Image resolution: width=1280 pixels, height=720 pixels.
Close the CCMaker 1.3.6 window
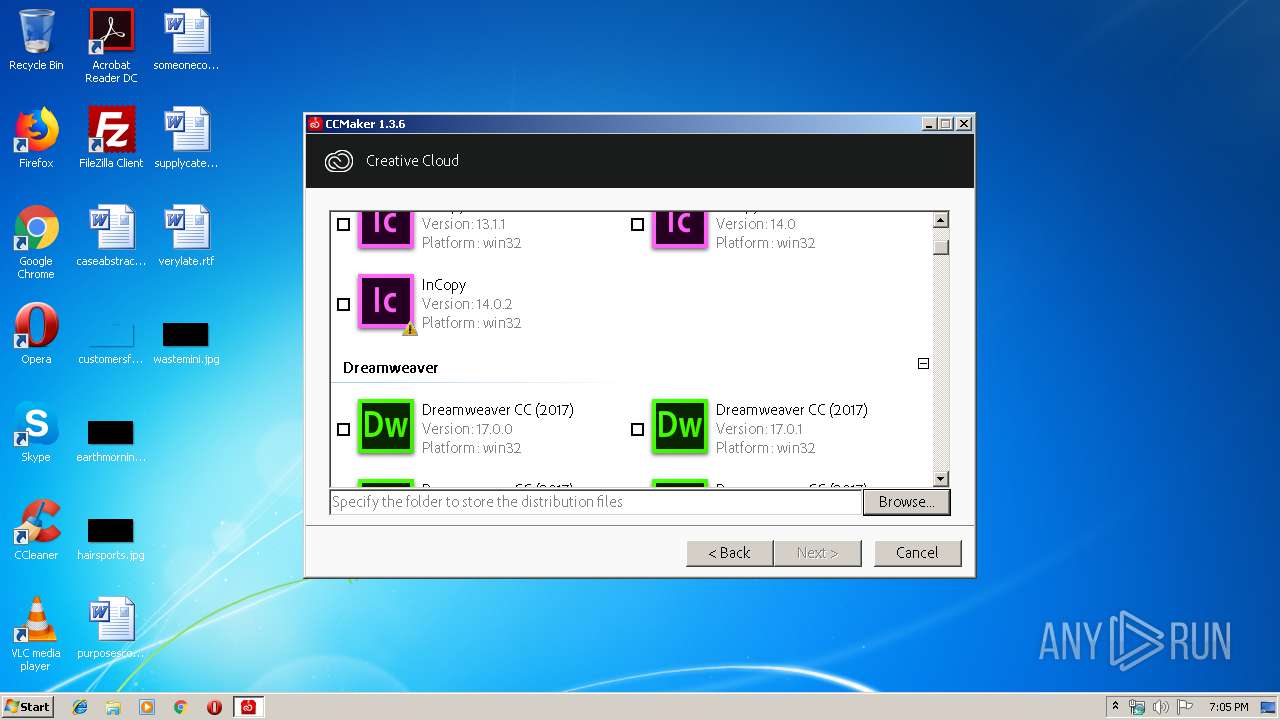[963, 124]
